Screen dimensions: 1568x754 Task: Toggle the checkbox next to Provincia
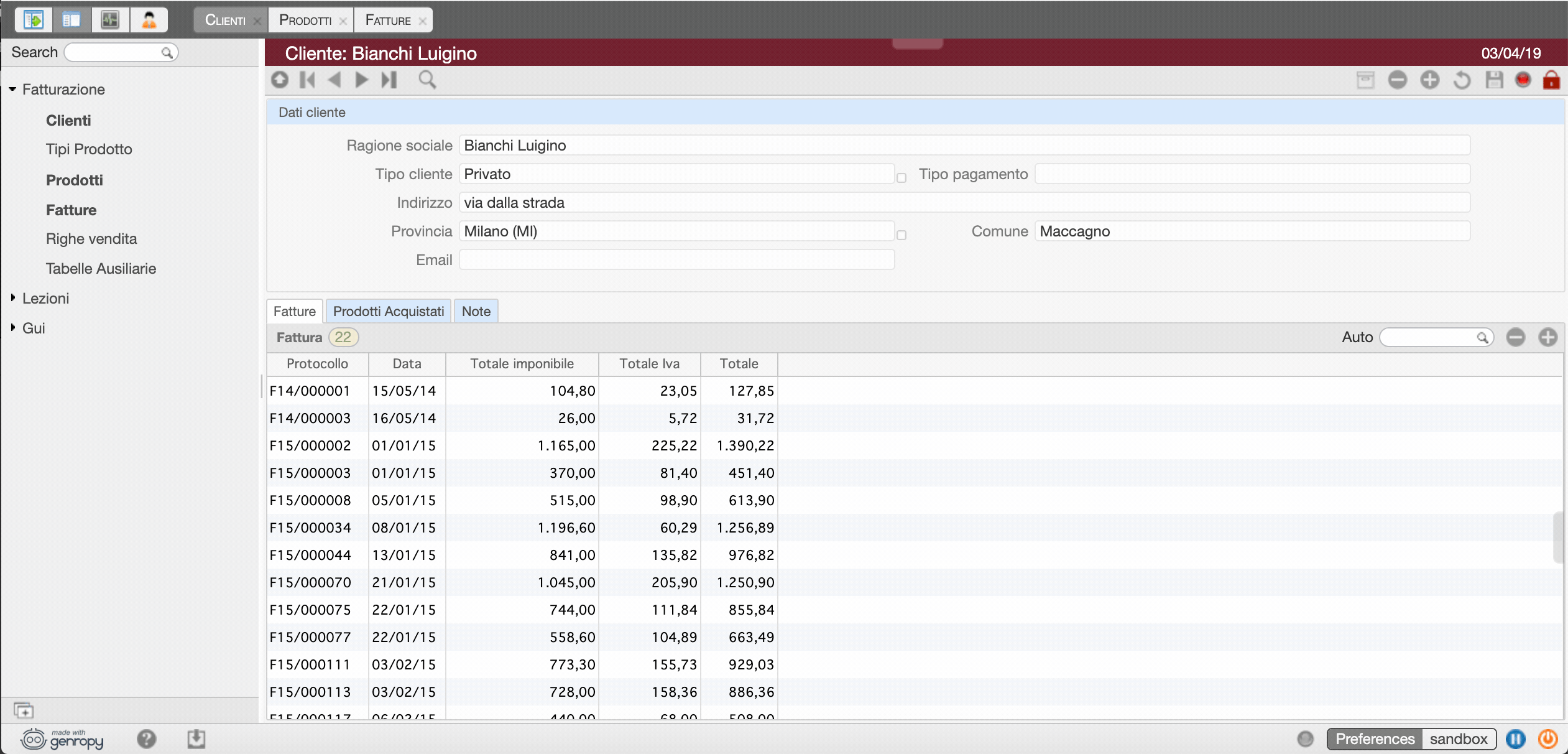pyautogui.click(x=902, y=235)
